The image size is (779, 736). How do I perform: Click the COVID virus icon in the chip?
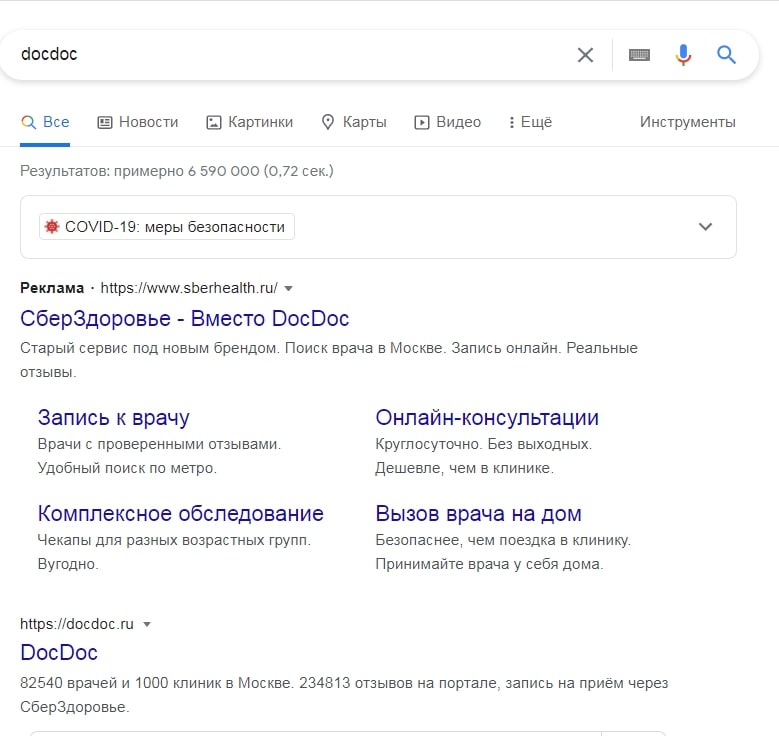pyautogui.click(x=52, y=227)
